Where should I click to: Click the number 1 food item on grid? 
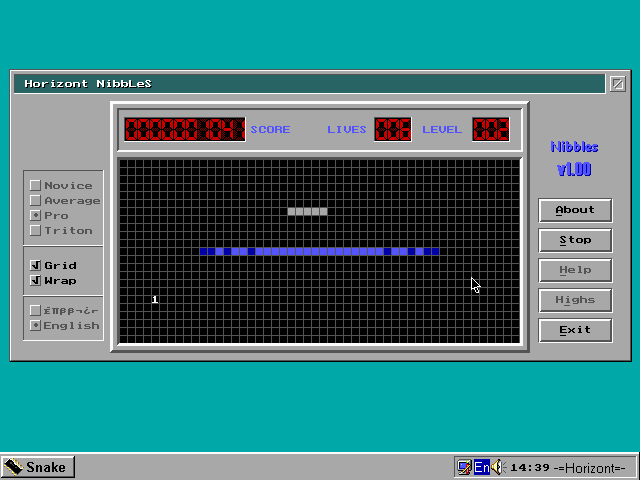point(155,300)
